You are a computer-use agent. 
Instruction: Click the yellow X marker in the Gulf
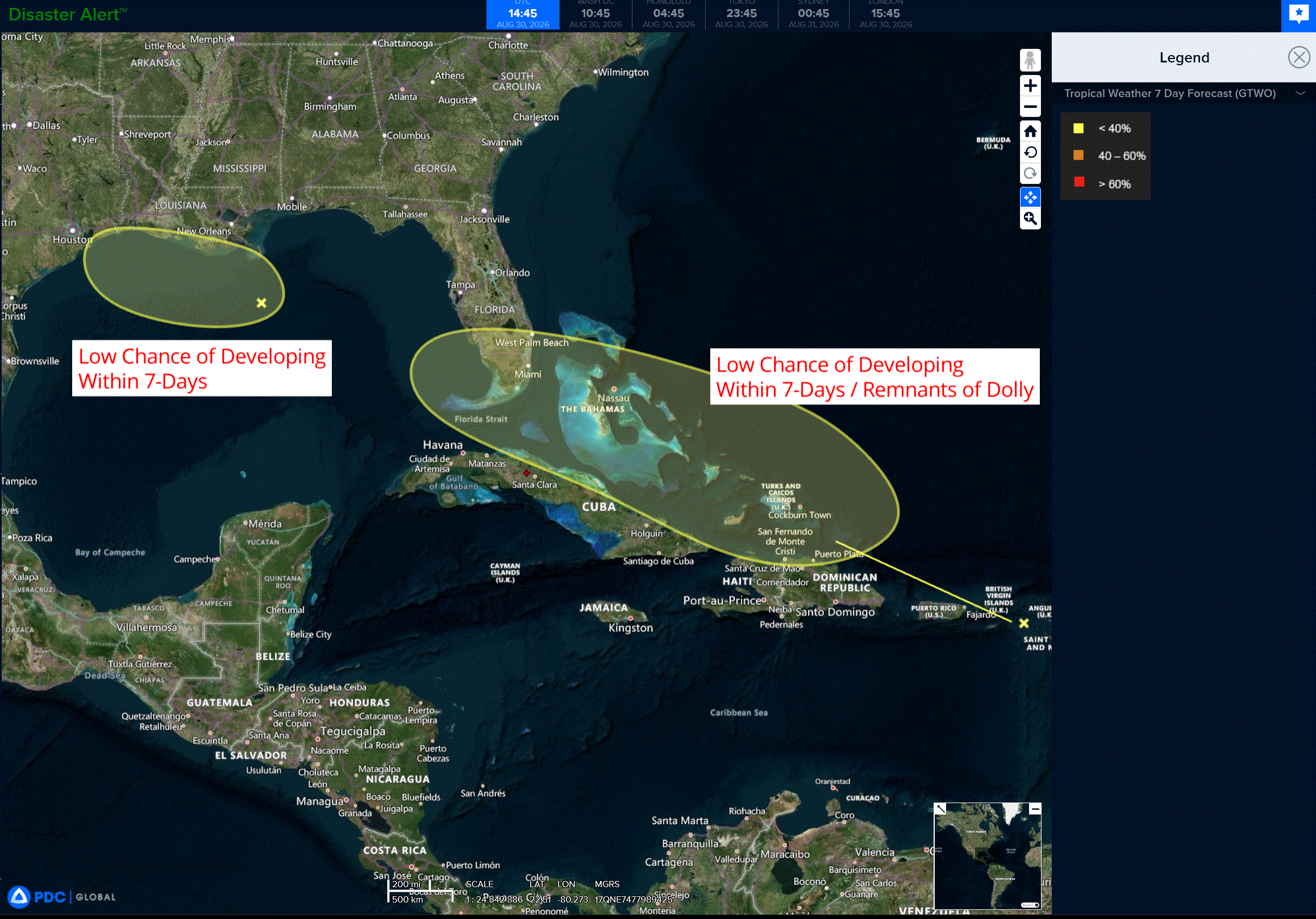coord(261,303)
